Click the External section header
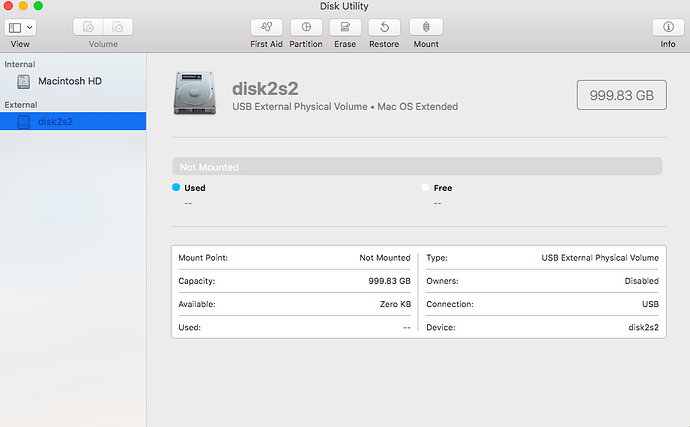Screen dimensions: 690x427 (x=21, y=105)
